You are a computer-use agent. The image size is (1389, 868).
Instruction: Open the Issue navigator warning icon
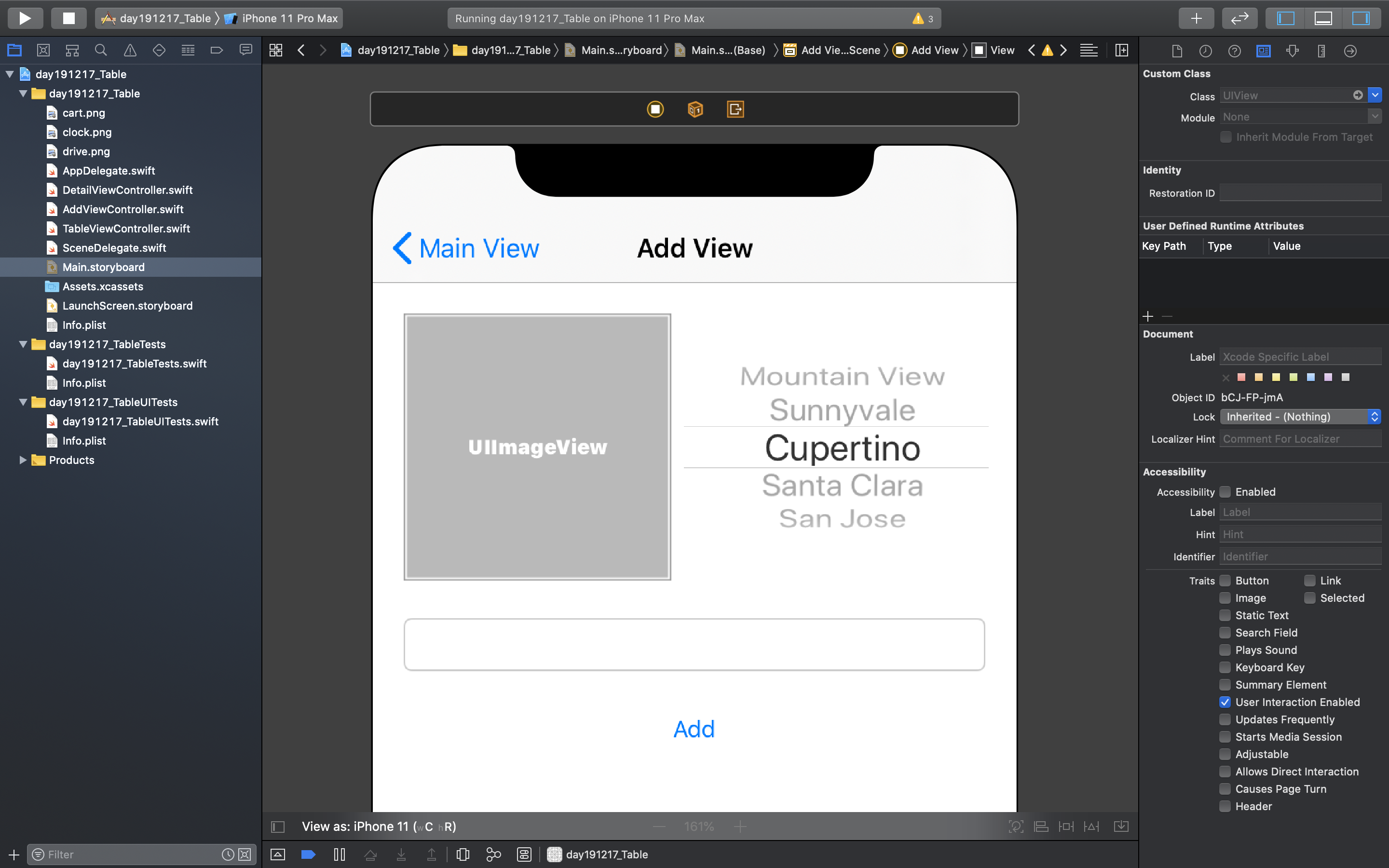coord(130,51)
